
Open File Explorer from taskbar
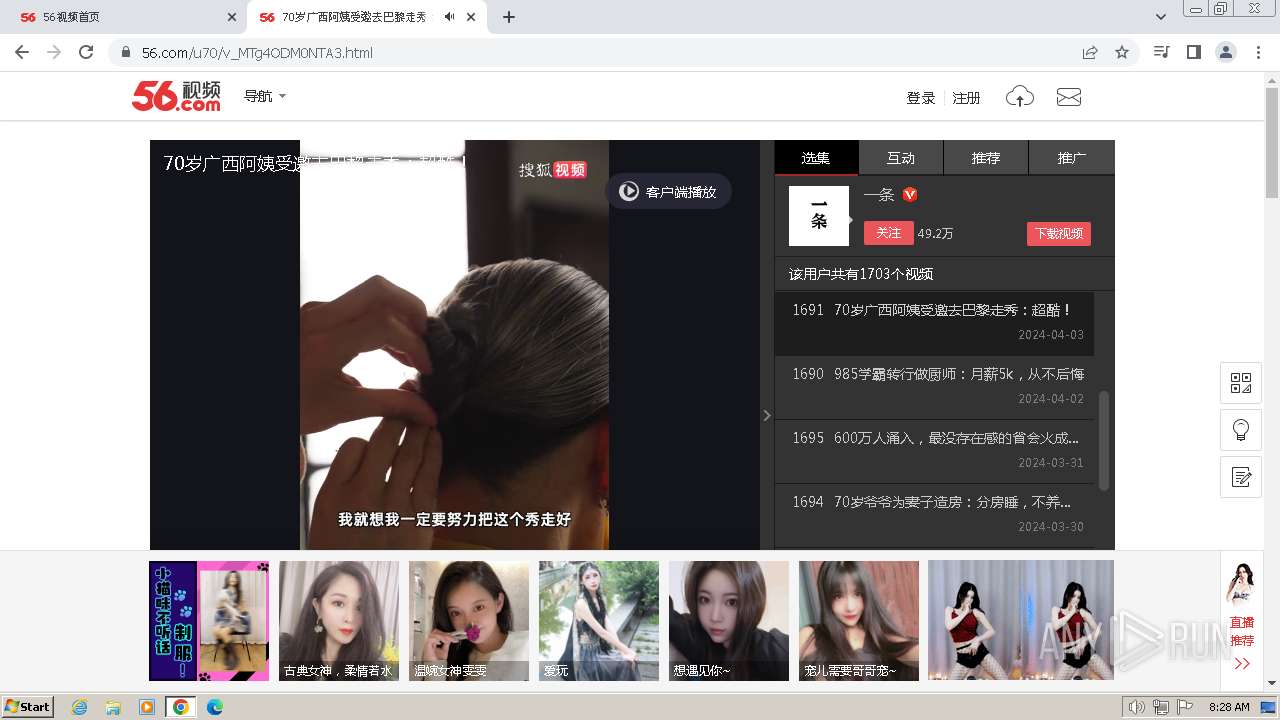coord(113,707)
